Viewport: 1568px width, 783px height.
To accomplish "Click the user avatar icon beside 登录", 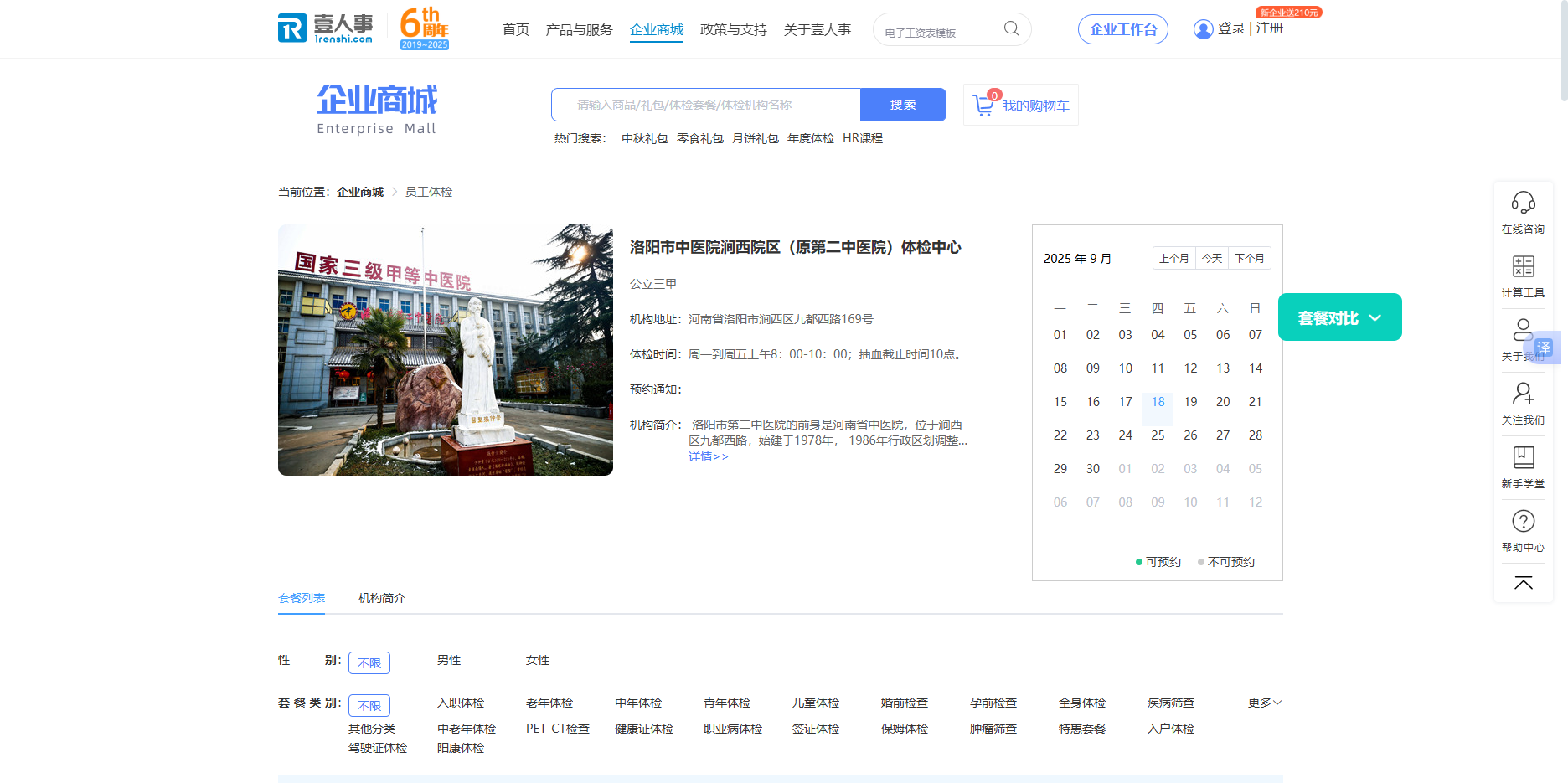I will pos(1203,29).
